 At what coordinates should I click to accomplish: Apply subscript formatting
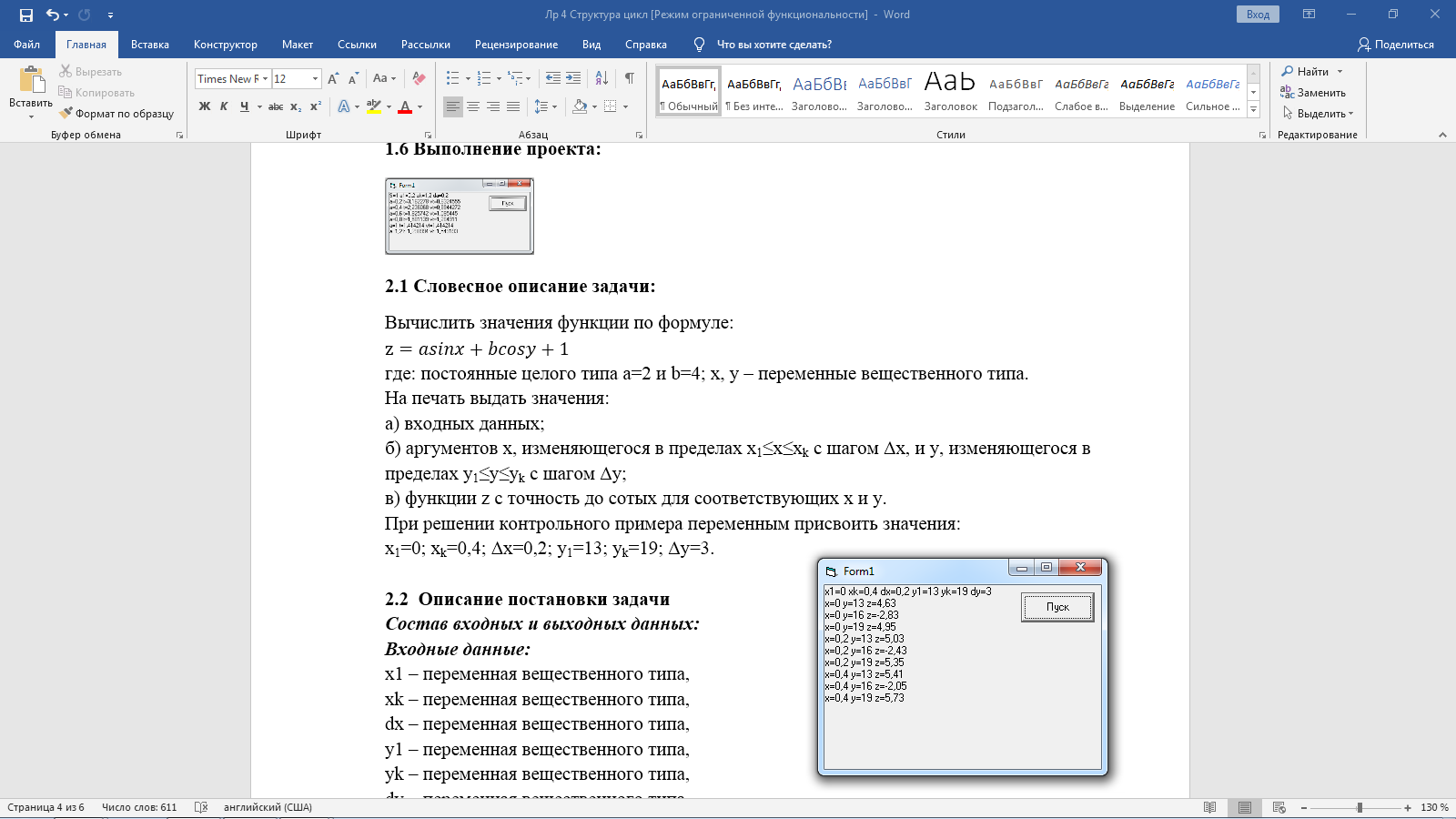coord(296,106)
